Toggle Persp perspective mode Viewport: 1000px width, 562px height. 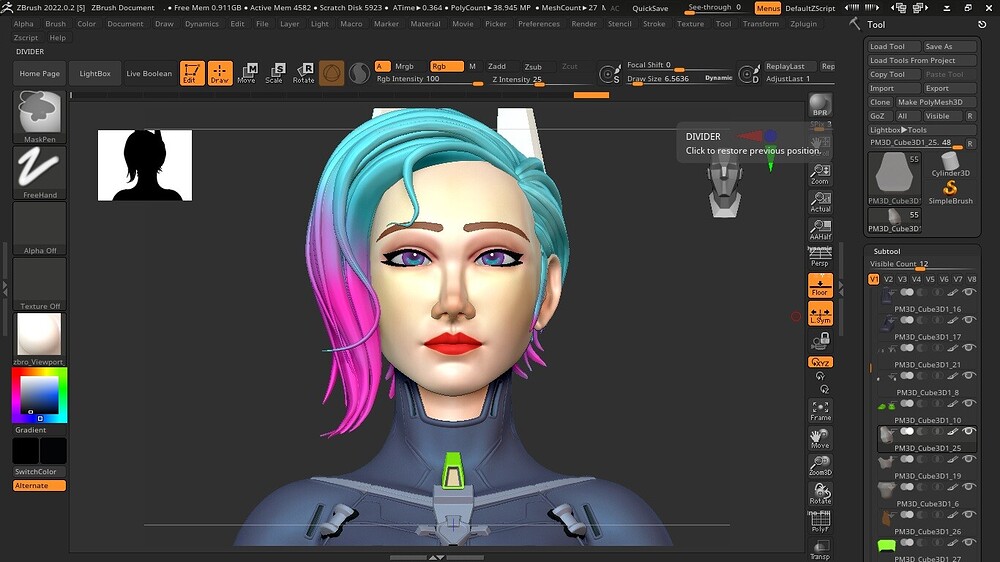click(820, 256)
